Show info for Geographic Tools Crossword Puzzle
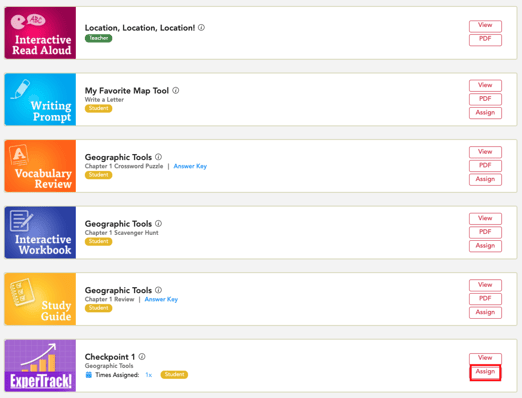The height and width of the screenshot is (398, 522). [159, 157]
